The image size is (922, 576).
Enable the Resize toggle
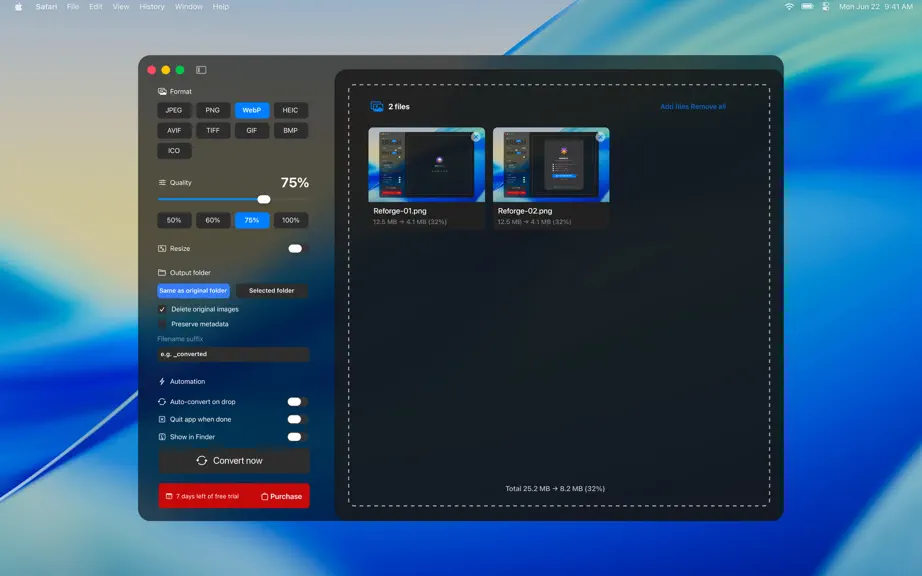tap(297, 249)
